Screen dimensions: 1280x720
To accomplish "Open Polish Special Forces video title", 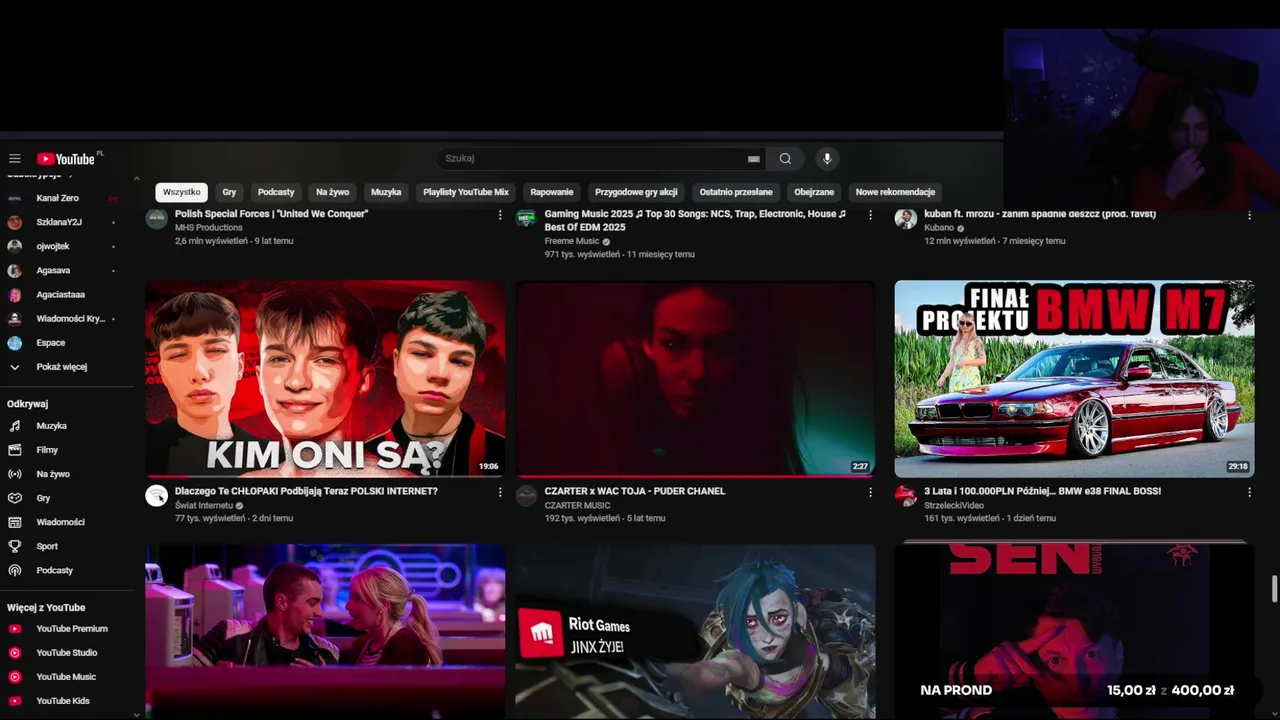I will tap(272, 214).
